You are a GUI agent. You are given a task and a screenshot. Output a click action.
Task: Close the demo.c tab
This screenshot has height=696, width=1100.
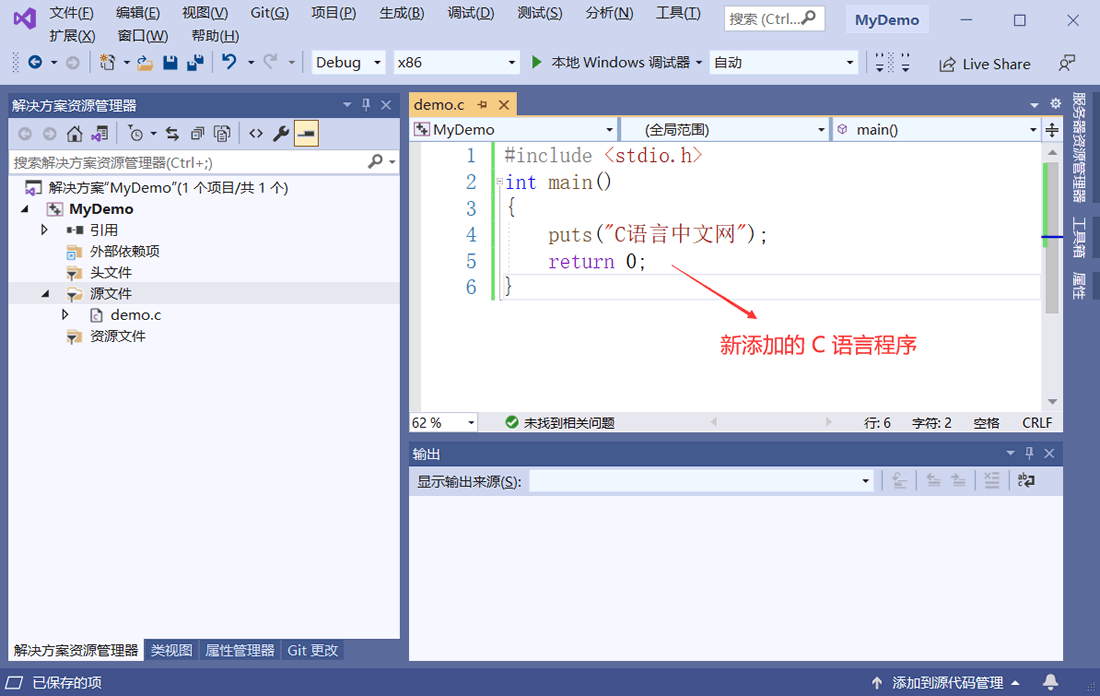(x=504, y=105)
